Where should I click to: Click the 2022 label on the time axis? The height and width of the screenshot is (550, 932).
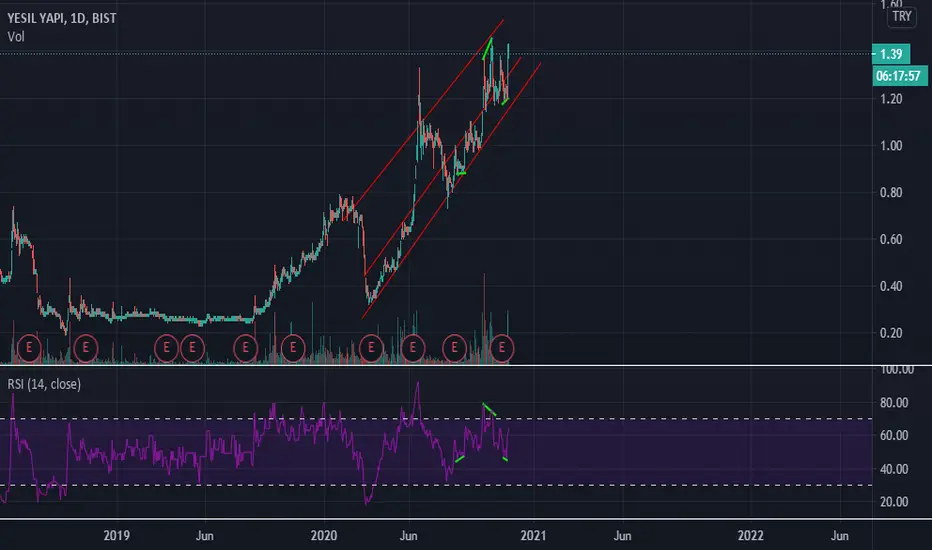751,536
